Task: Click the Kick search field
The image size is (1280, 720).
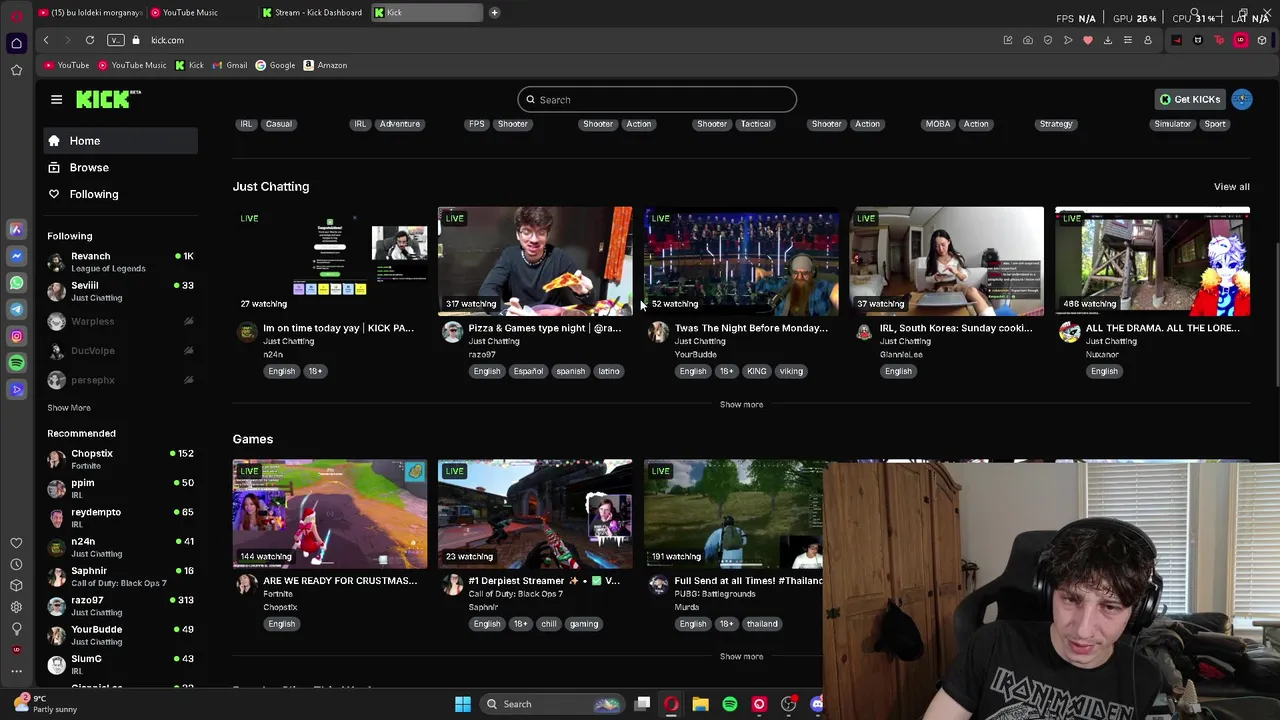Action: (657, 99)
